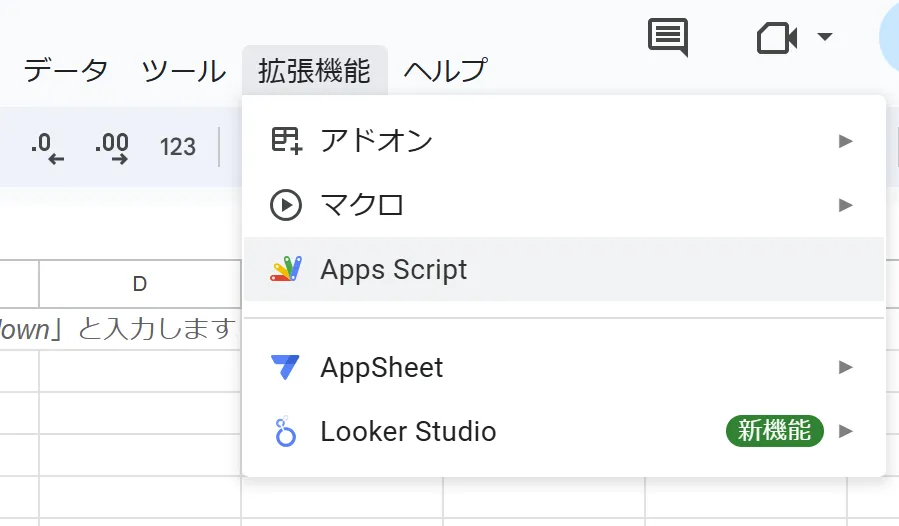Open the ツール menu
This screenshot has height=526, width=899.
pos(183,71)
